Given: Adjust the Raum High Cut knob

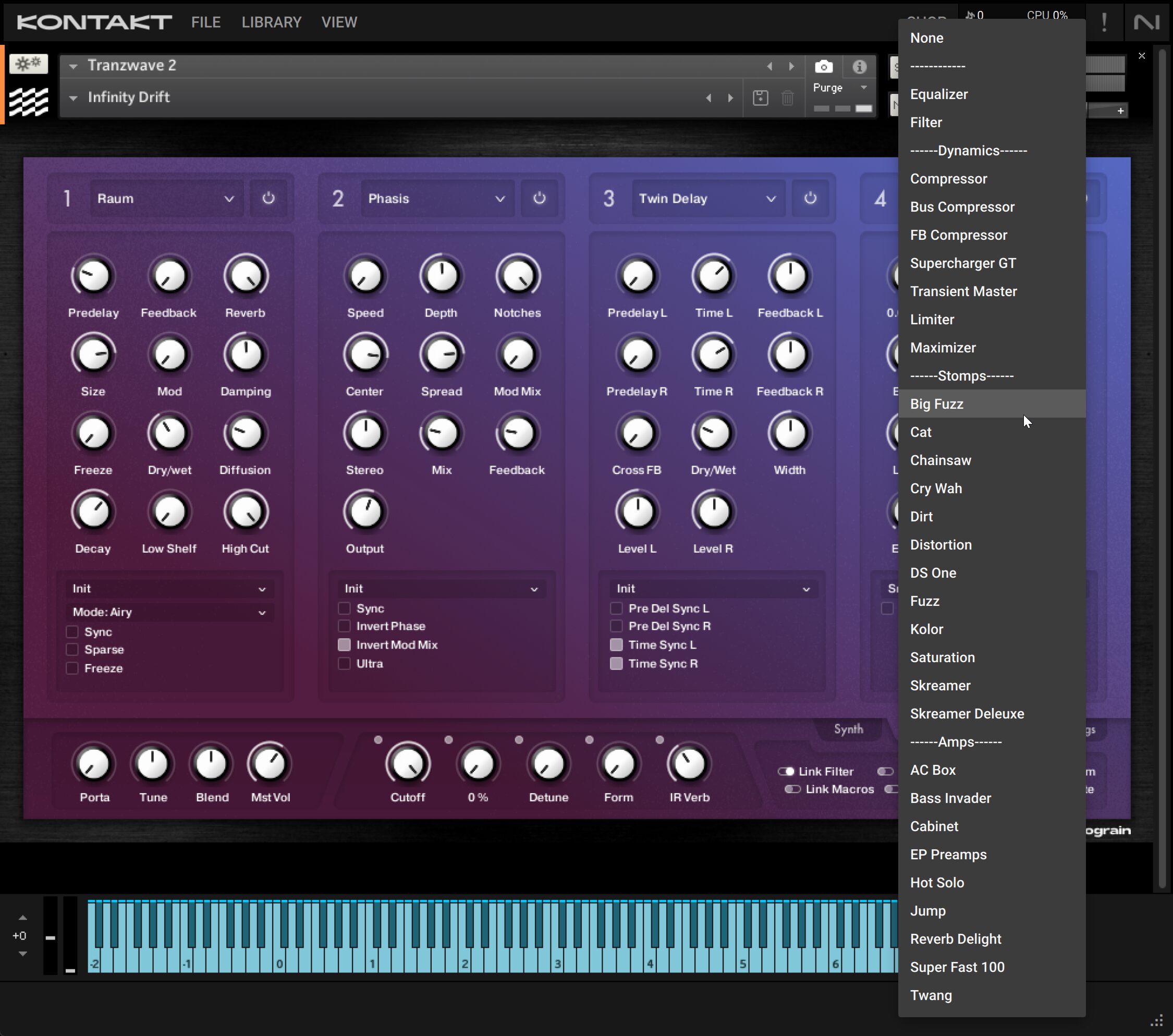Looking at the screenshot, I should pos(246,511).
